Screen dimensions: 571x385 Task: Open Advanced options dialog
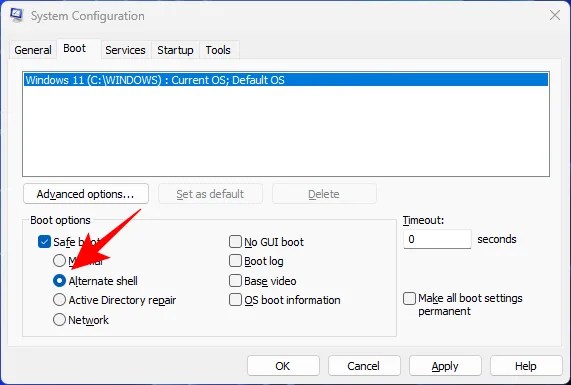click(86, 194)
